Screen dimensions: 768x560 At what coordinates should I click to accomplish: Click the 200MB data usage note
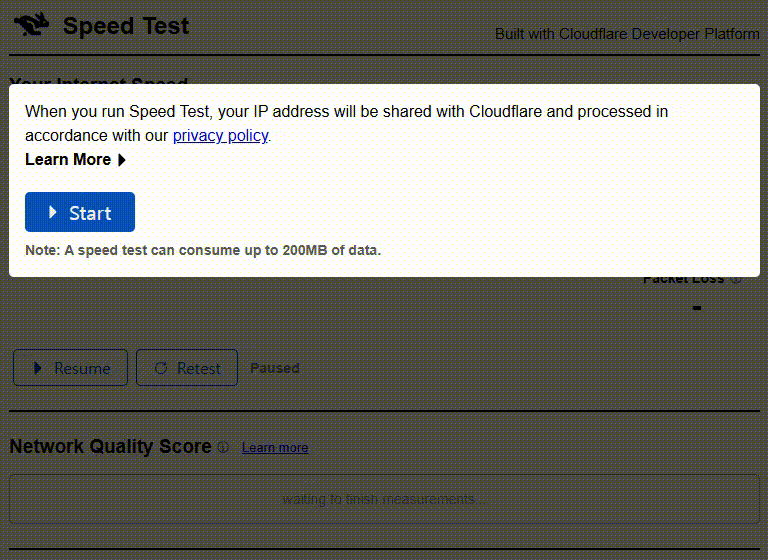click(203, 250)
